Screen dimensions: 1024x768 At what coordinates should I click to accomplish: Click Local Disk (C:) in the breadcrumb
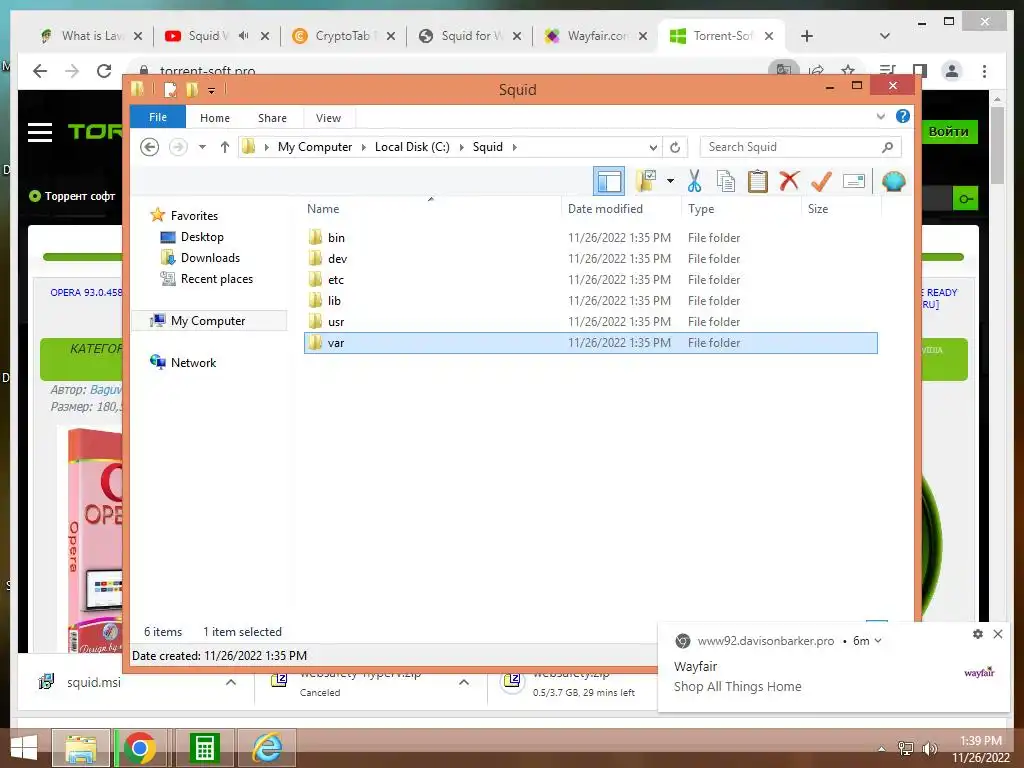coord(412,147)
